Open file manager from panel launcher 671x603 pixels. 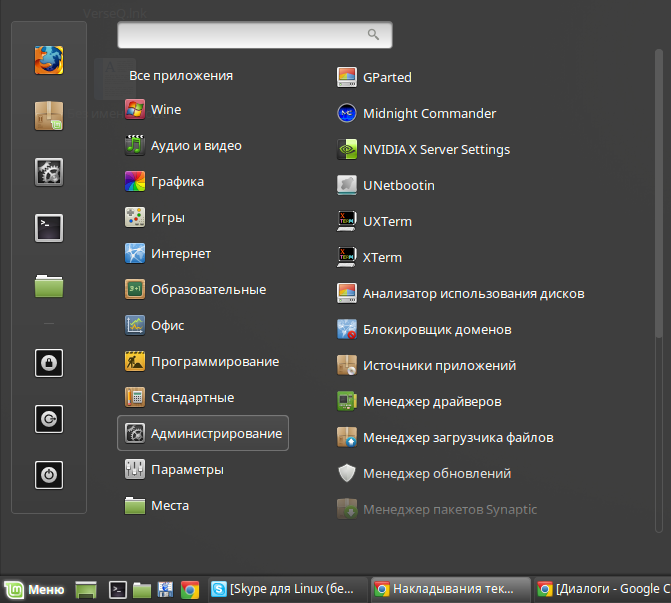pyautogui.click(x=142, y=590)
